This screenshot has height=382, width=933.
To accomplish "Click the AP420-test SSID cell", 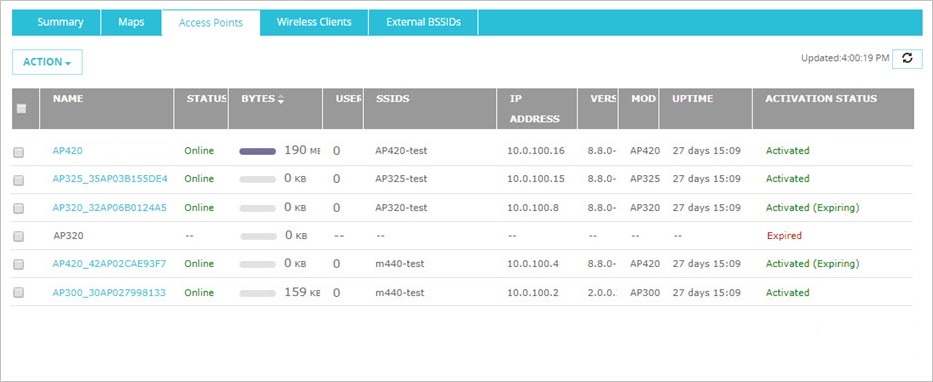I will [x=401, y=151].
